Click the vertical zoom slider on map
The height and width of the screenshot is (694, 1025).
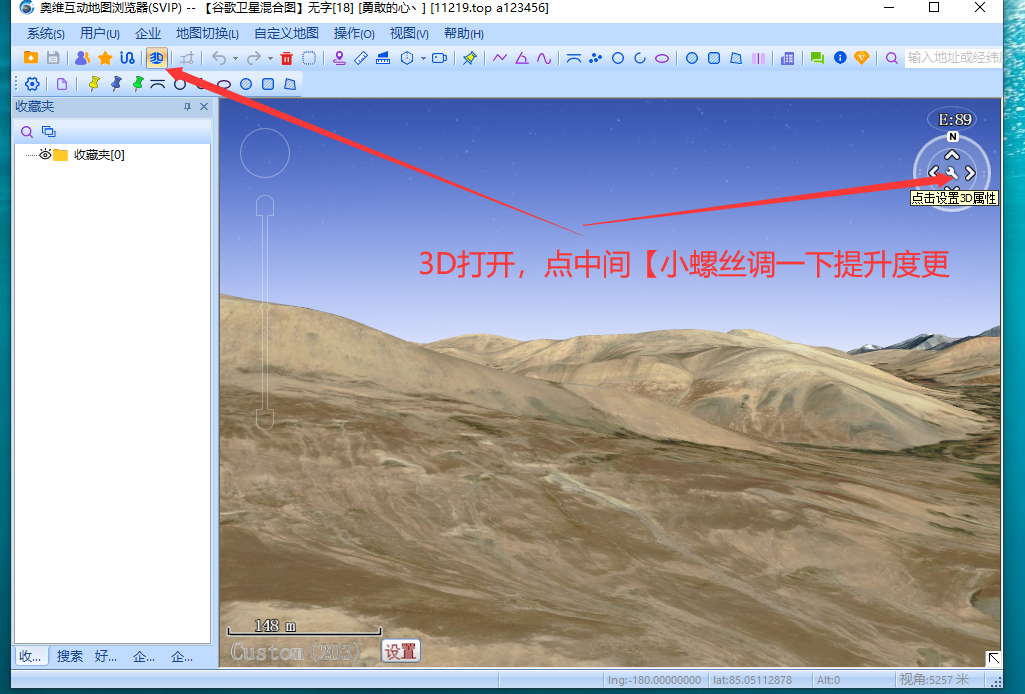click(265, 310)
